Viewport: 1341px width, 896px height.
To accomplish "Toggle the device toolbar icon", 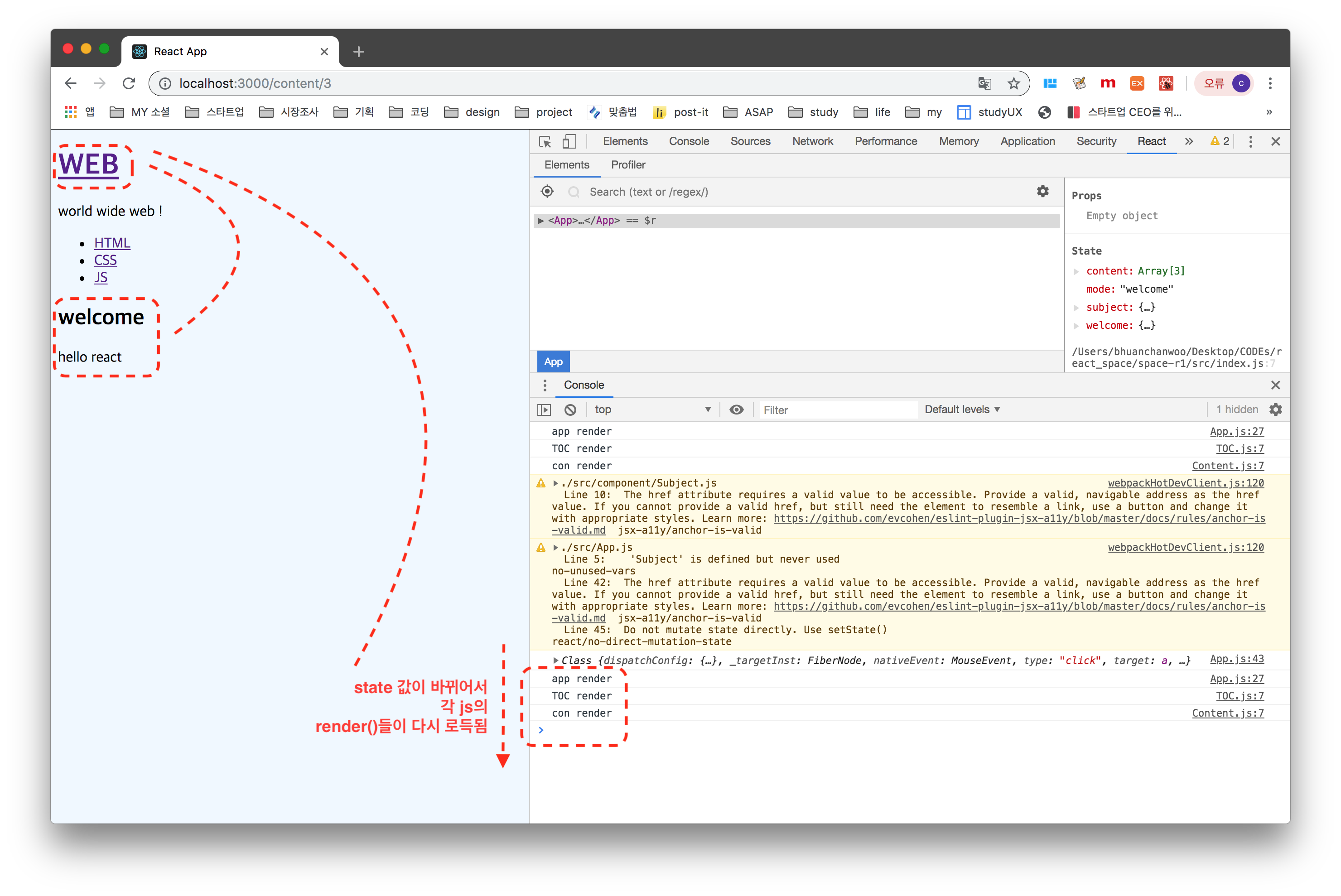I will tap(569, 141).
